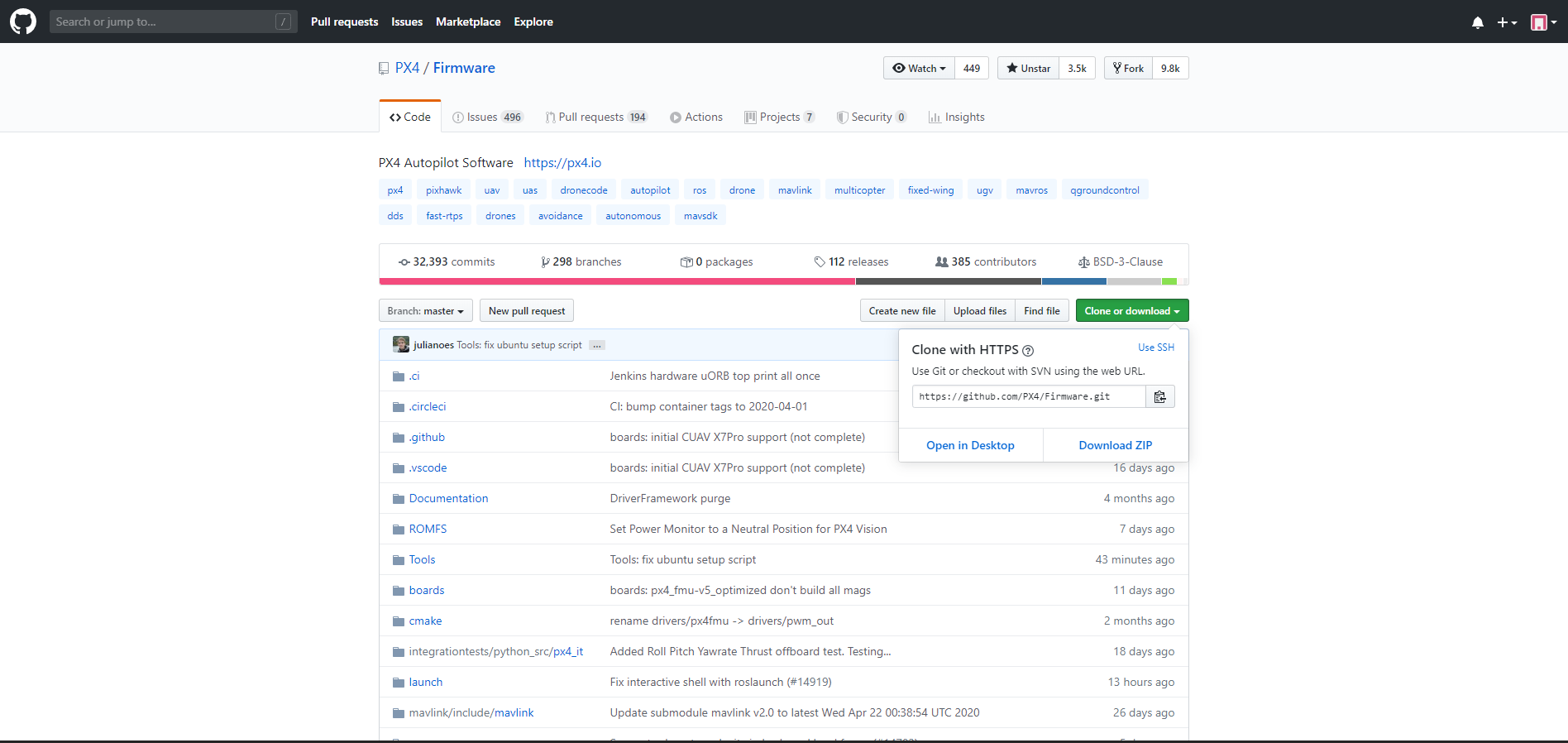Open the plus create-new menu
Viewport: 1568px width, 743px height.
(x=1506, y=22)
